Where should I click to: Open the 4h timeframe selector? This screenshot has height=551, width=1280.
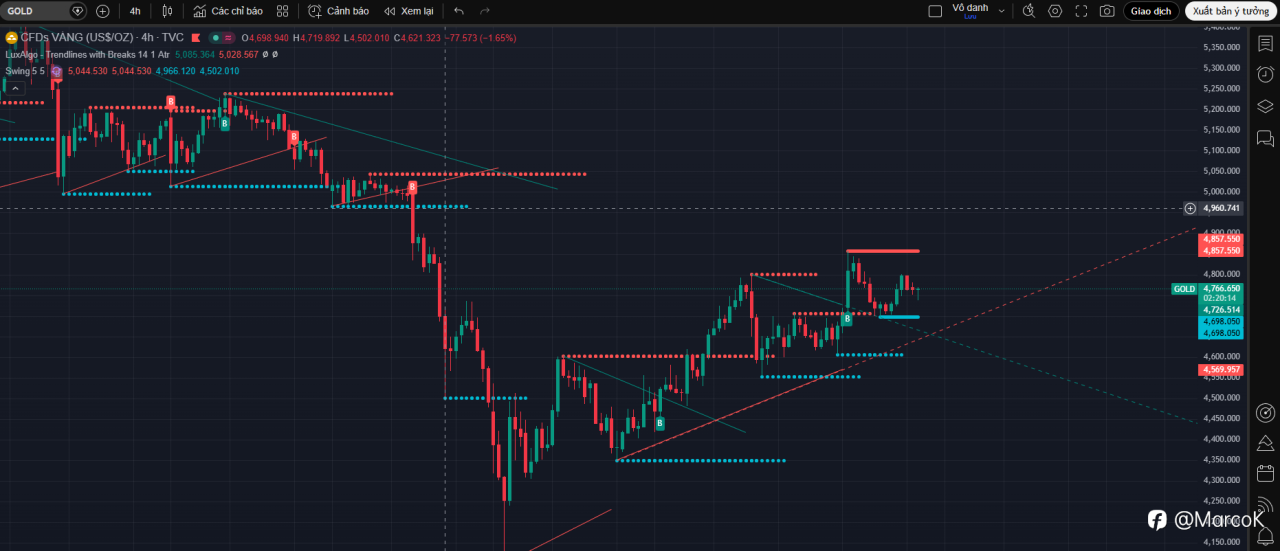[x=135, y=11]
